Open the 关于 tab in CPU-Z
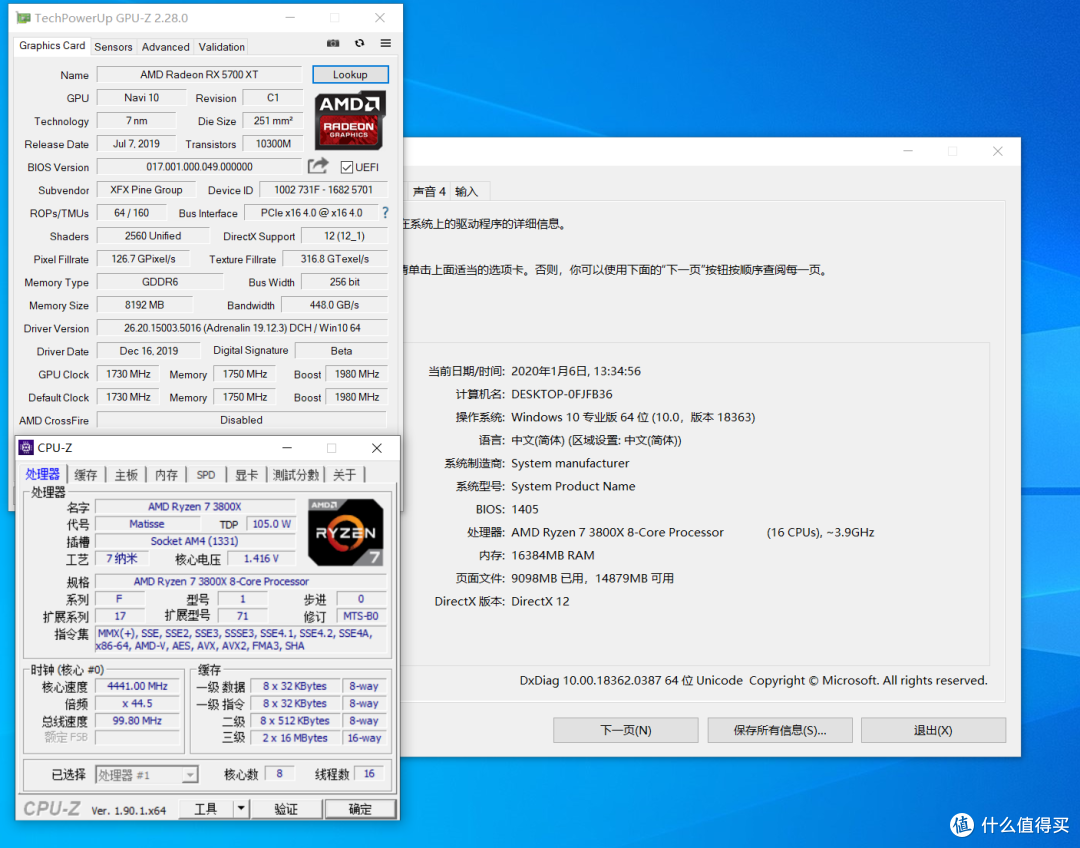This screenshot has height=848, width=1080. tap(344, 475)
